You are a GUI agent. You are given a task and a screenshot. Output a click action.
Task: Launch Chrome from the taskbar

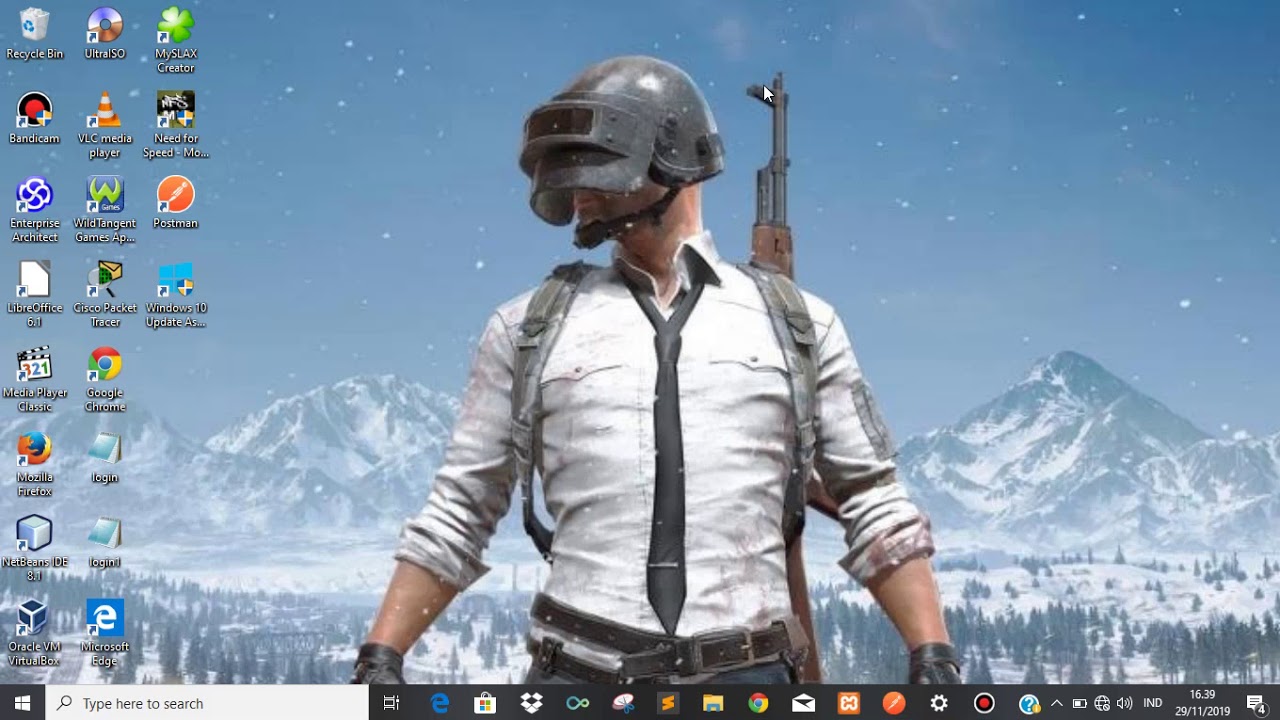758,703
